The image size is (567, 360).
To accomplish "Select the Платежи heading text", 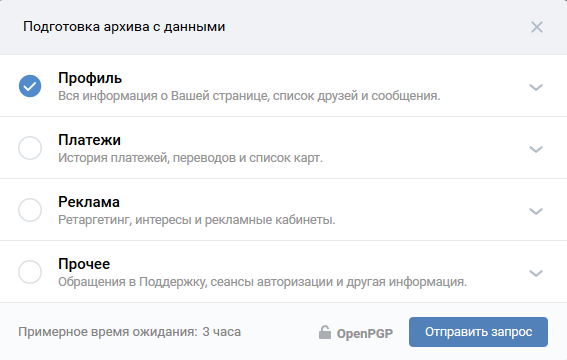I will (x=89, y=140).
